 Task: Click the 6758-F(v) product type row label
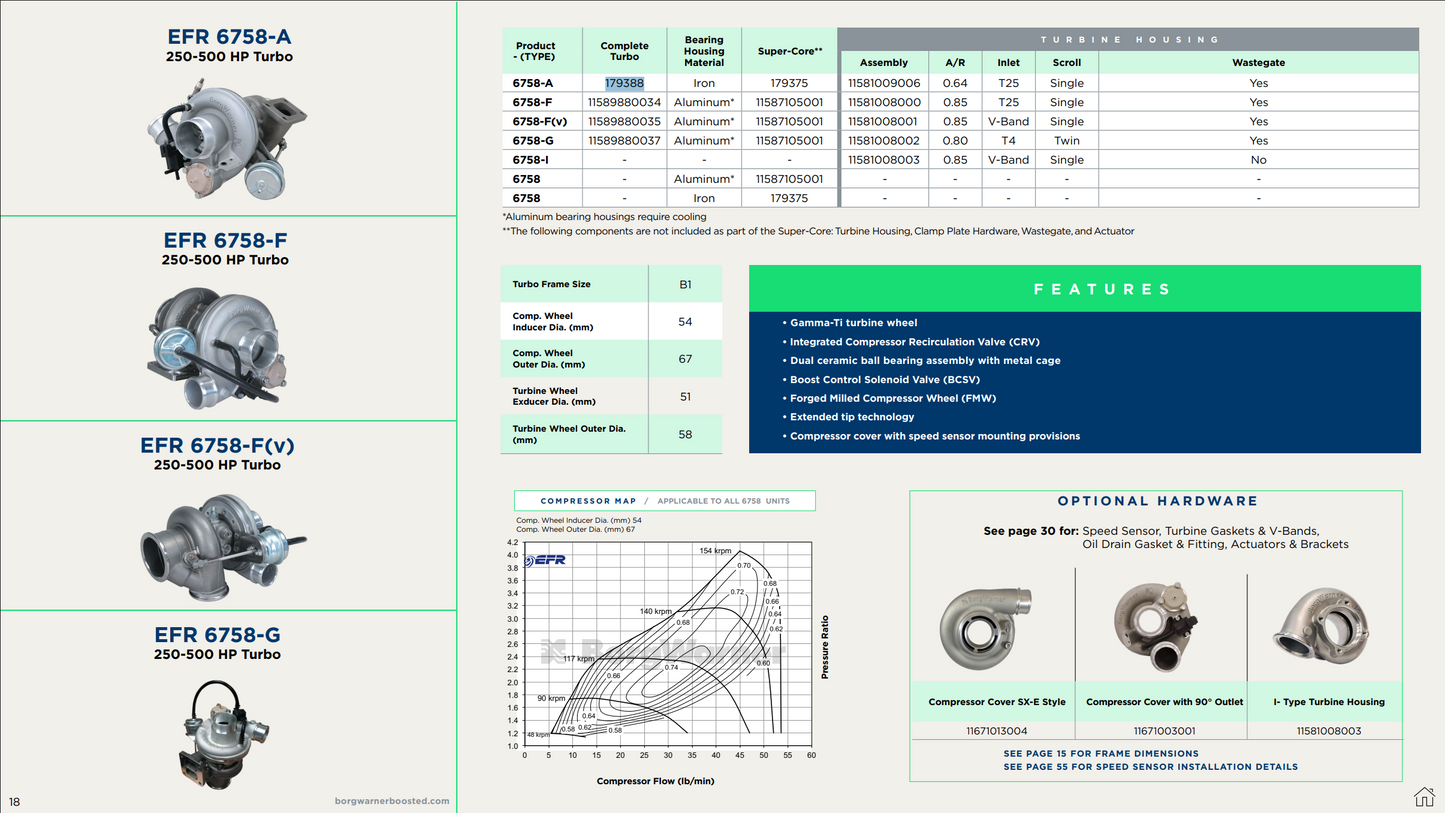[x=540, y=121]
